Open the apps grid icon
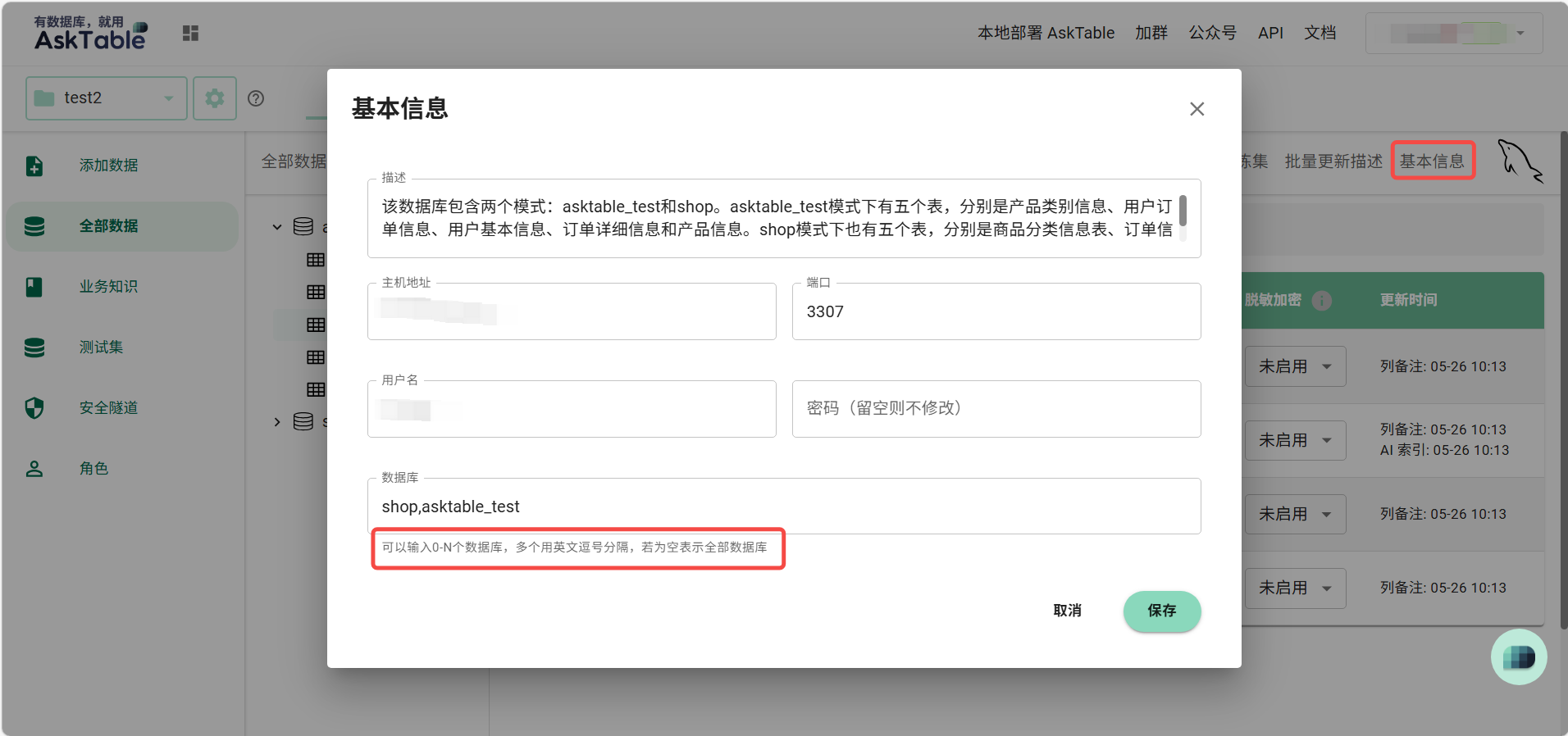Screen dimensions: 1568x736 190,33
